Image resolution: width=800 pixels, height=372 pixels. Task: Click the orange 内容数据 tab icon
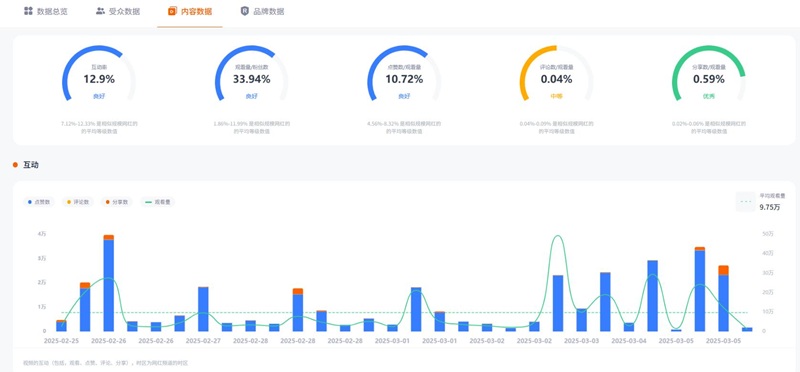pos(172,11)
